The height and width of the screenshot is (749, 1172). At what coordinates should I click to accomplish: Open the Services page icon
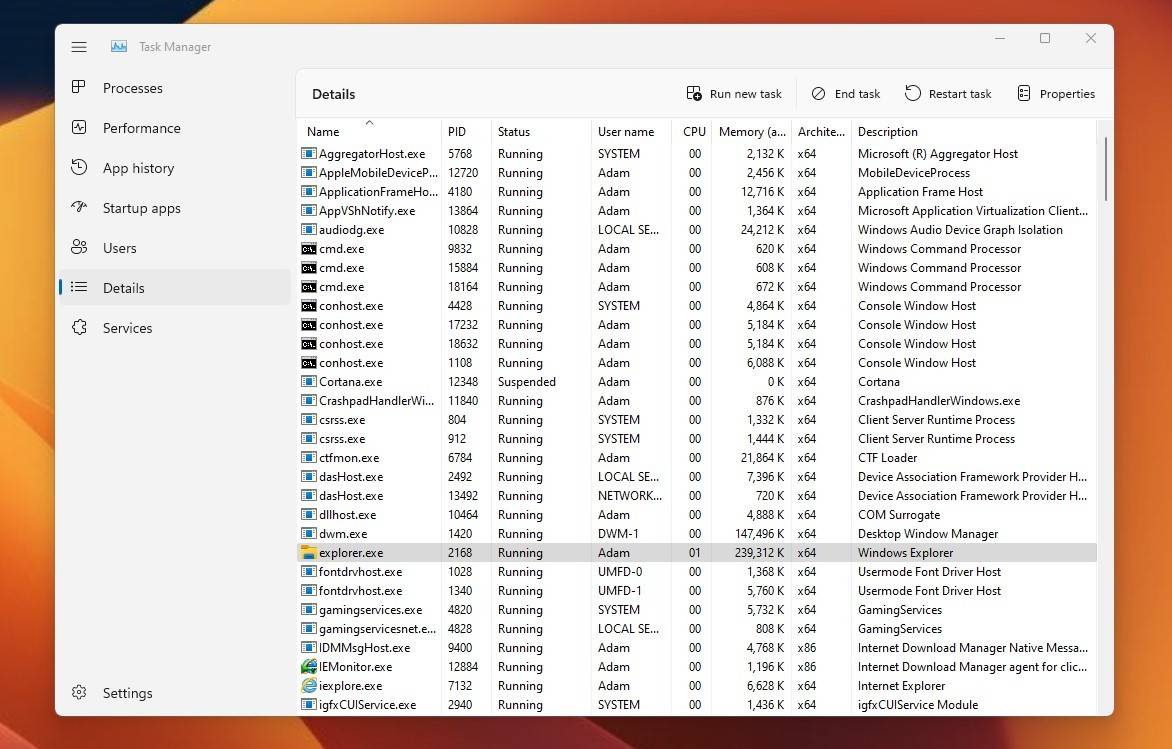pyautogui.click(x=80, y=327)
